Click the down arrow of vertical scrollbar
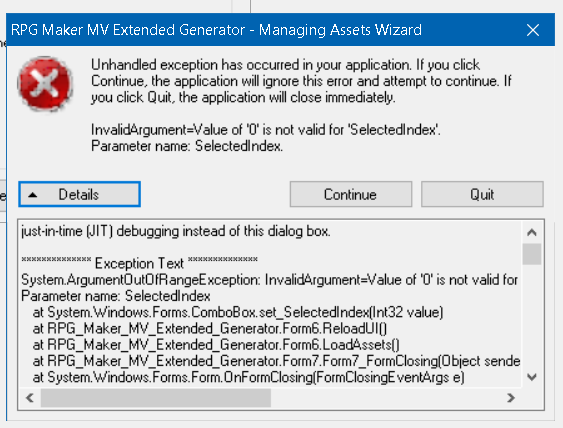Image resolution: width=563 pixels, height=428 pixels. point(532,377)
